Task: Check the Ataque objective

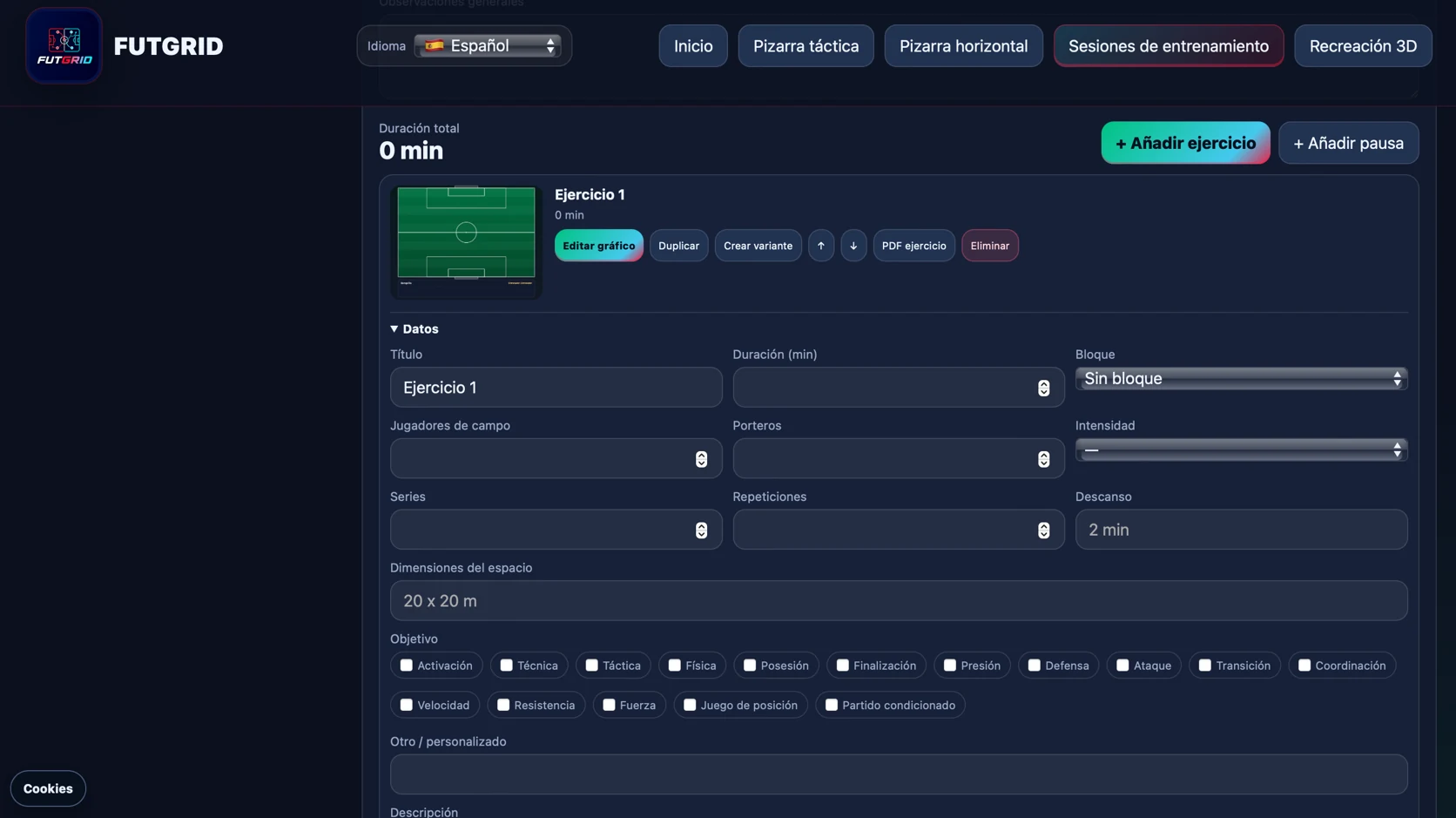Action: [x=1122, y=666]
